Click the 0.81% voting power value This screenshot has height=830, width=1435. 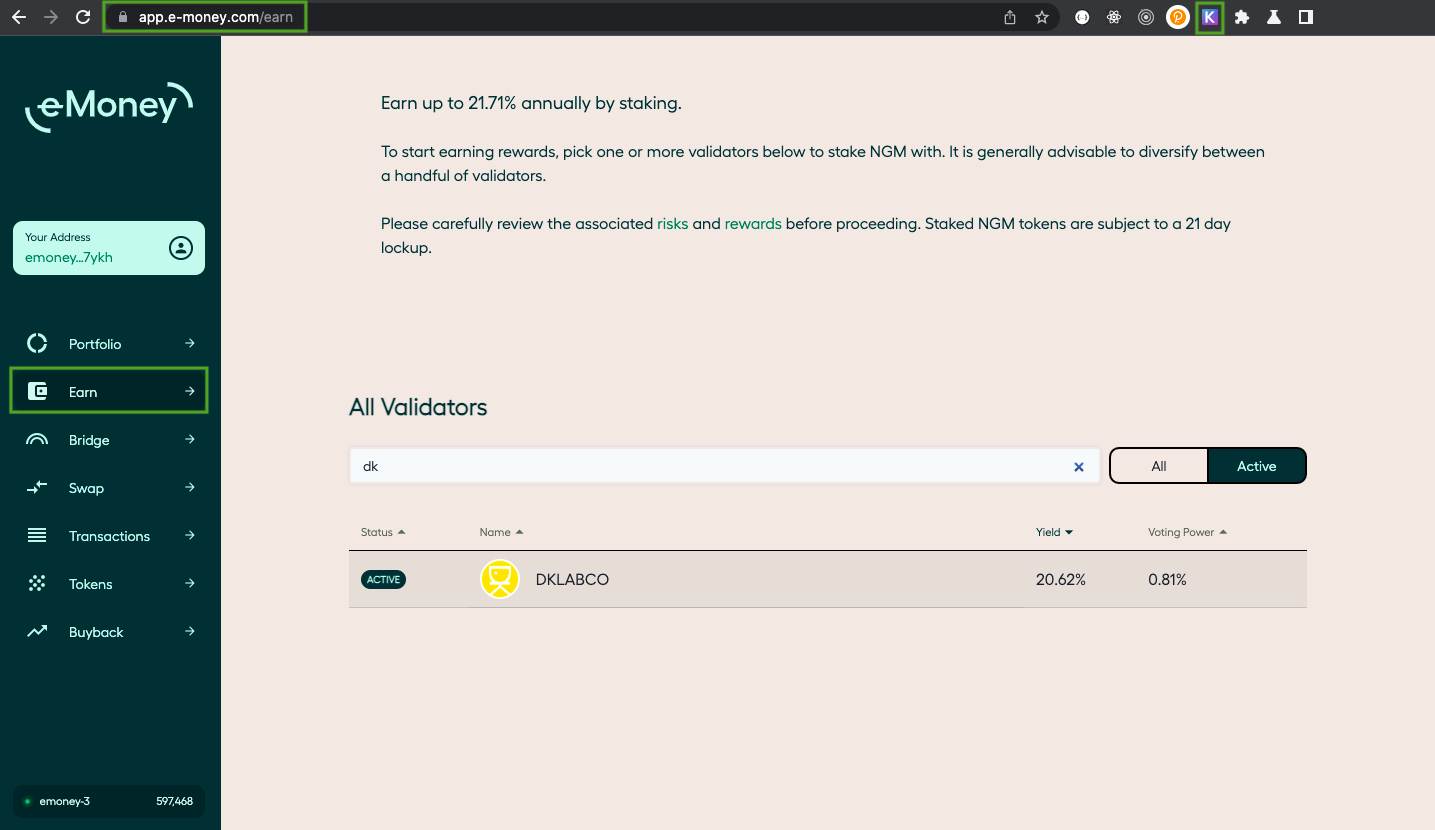(x=1167, y=580)
